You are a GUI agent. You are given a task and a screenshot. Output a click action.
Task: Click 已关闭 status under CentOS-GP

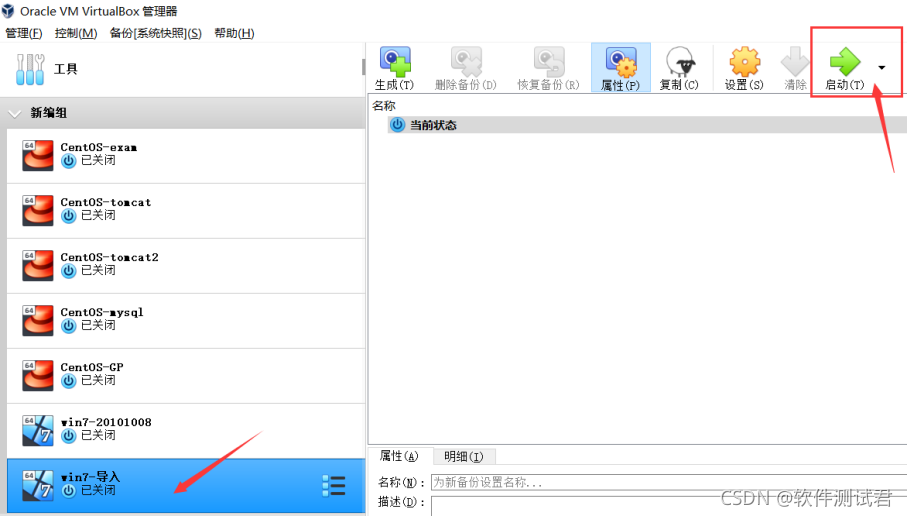pyautogui.click(x=98, y=380)
